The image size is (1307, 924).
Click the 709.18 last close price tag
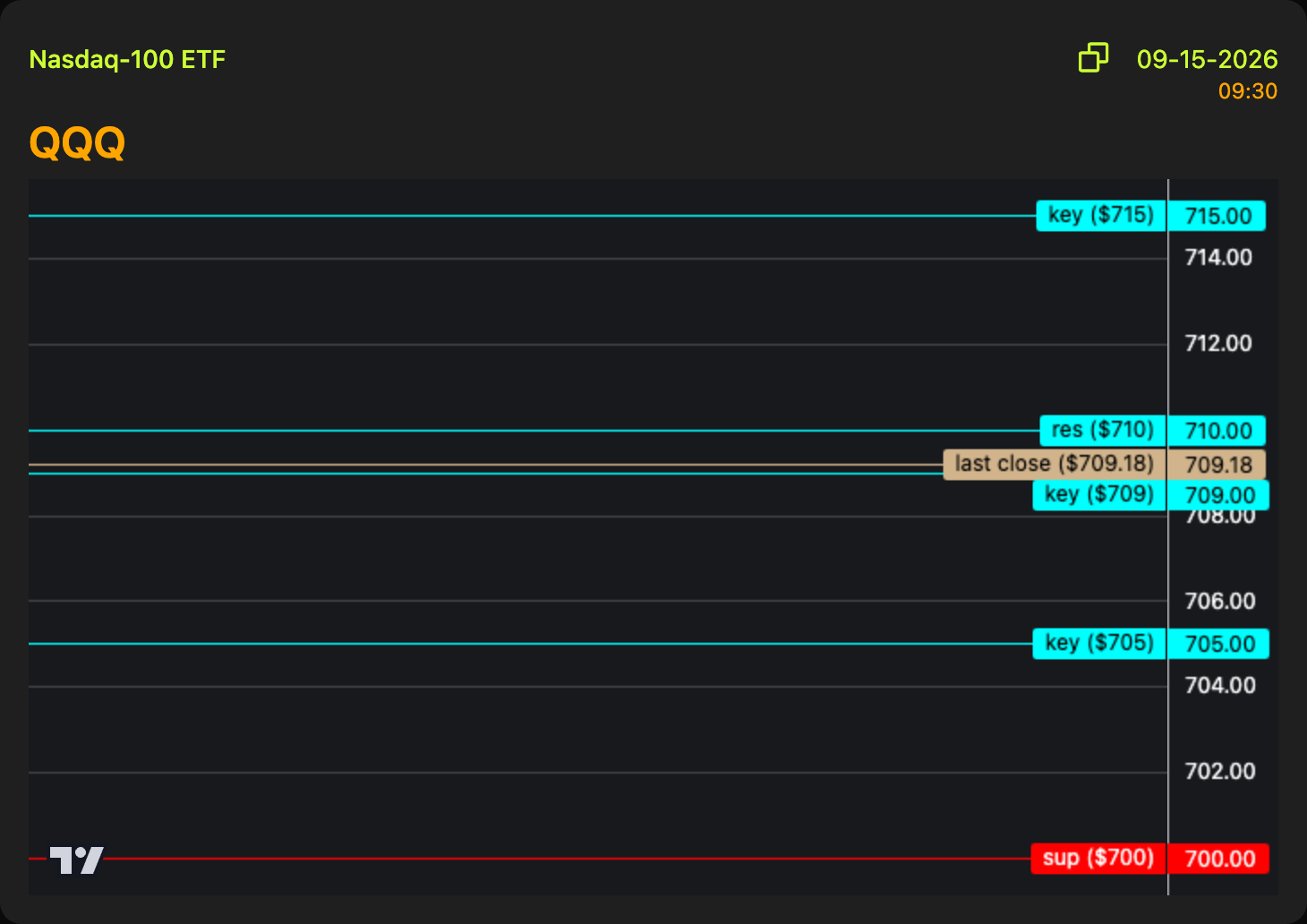point(1217,465)
